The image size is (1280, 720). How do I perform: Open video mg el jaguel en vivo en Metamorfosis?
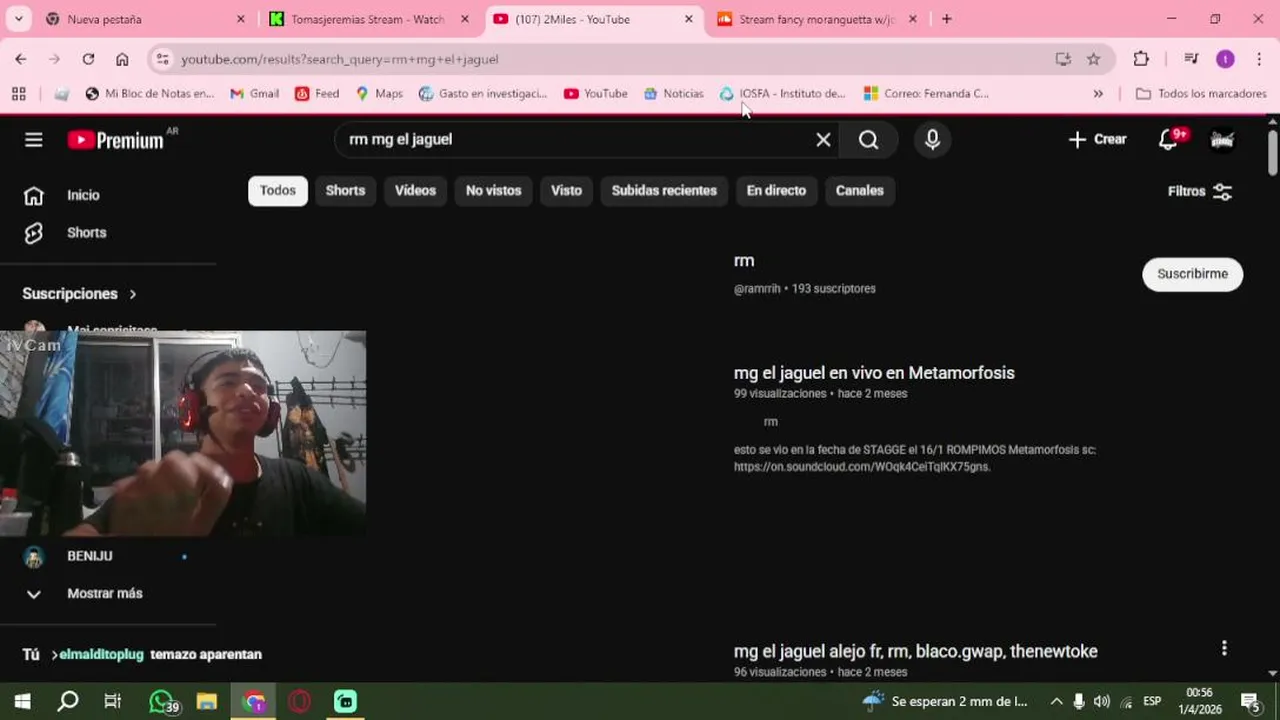[x=874, y=373]
